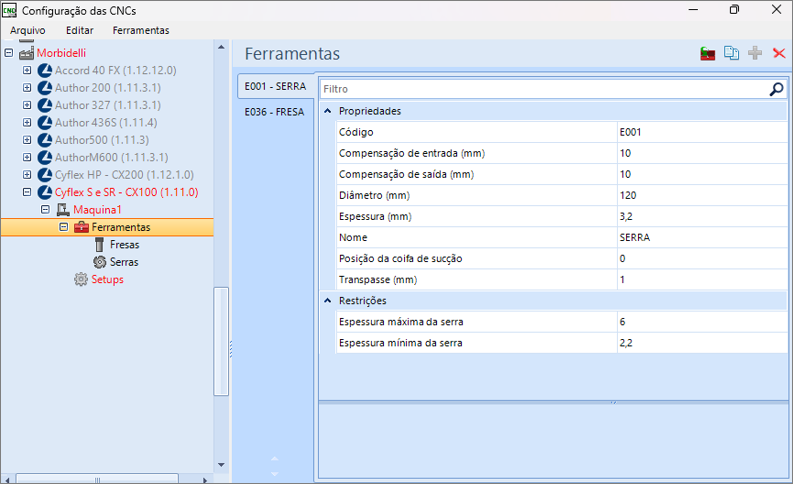Expand the Author 200 node

27,87
